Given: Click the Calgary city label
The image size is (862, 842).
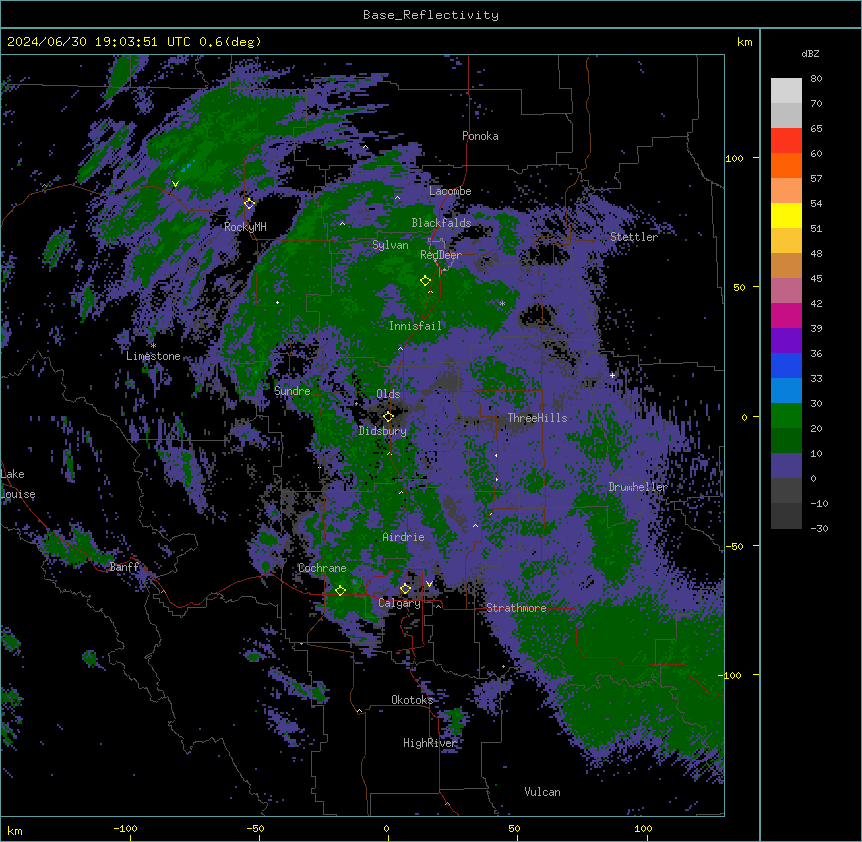Looking at the screenshot, I should tap(399, 603).
